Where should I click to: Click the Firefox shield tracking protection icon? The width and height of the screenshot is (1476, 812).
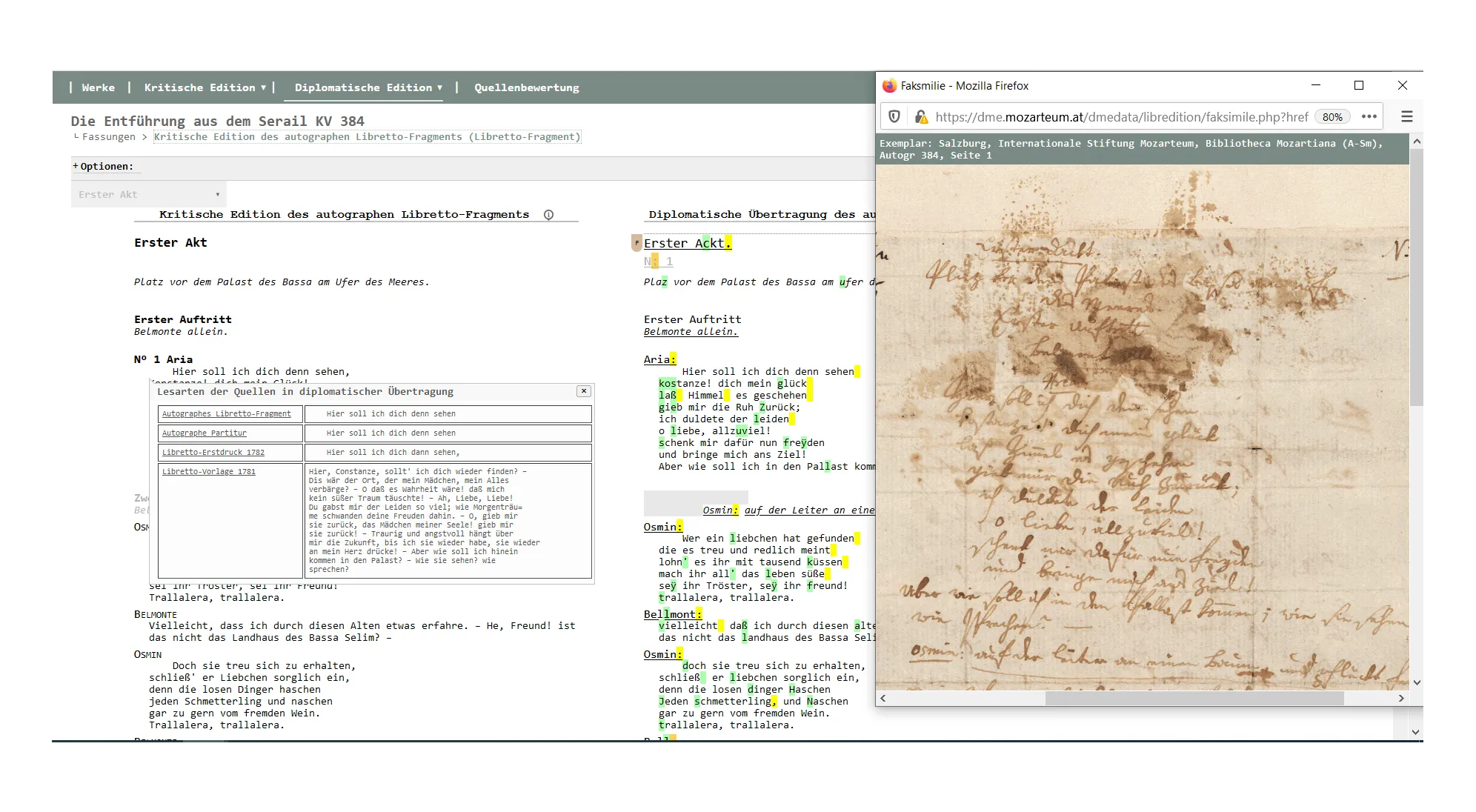click(x=894, y=116)
